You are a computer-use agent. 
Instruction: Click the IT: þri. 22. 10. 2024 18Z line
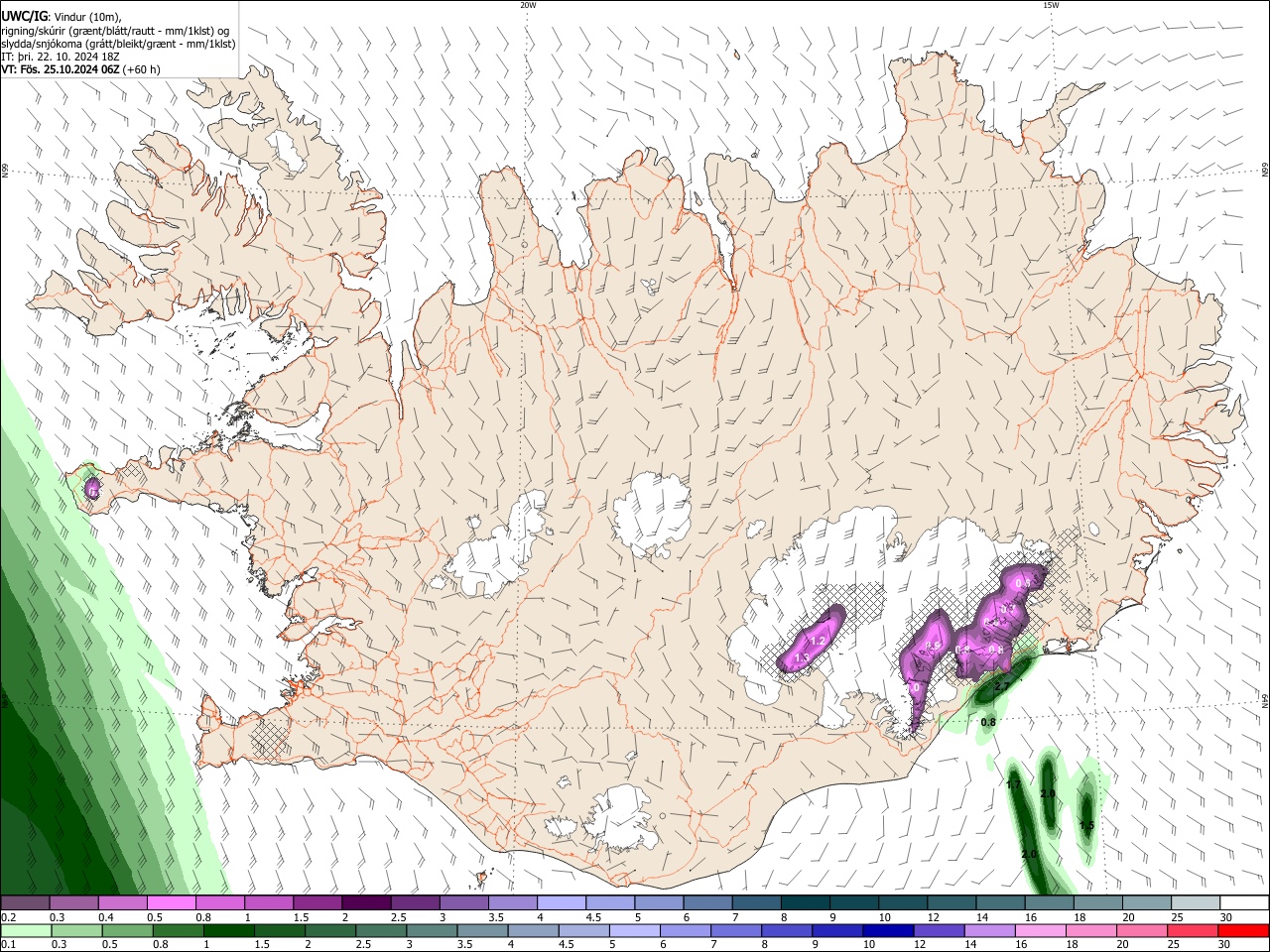pyautogui.click(x=61, y=57)
